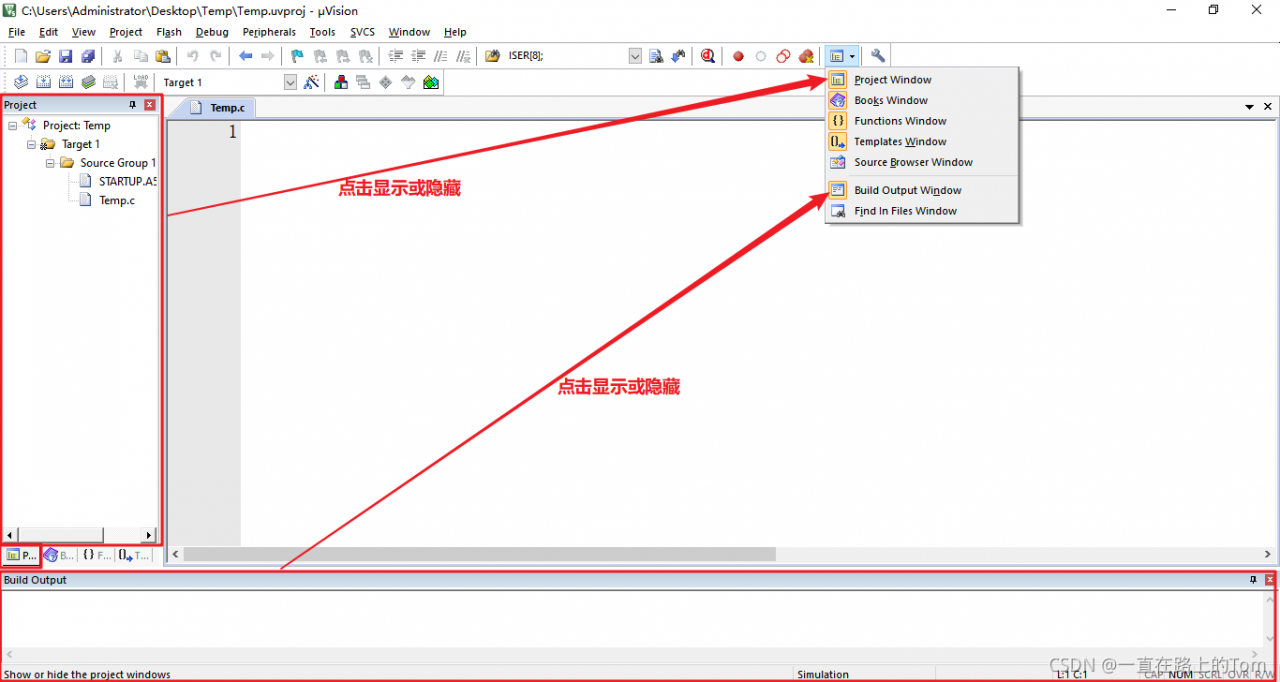This screenshot has height=682, width=1280.
Task: Click the Build target icon
Action: click(x=43, y=82)
